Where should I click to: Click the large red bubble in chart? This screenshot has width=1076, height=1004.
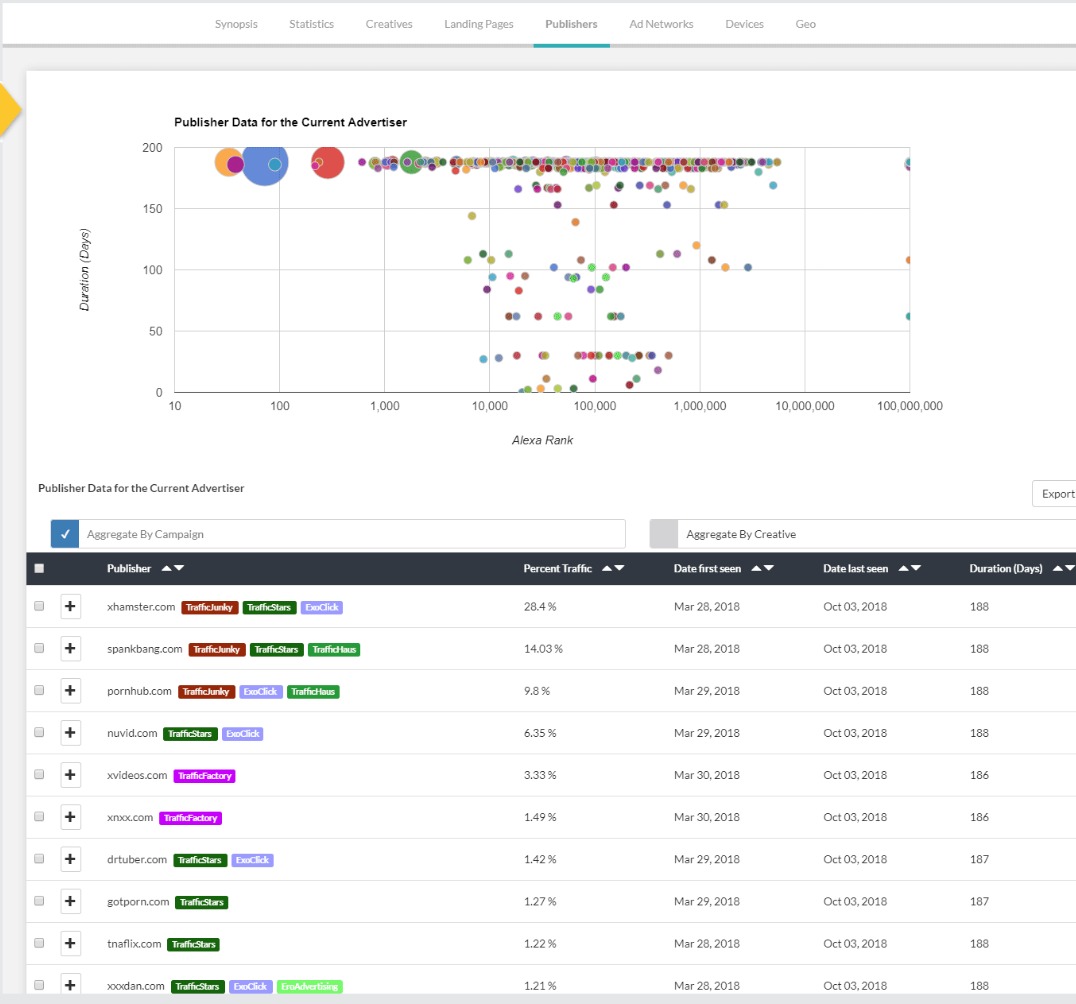329,162
